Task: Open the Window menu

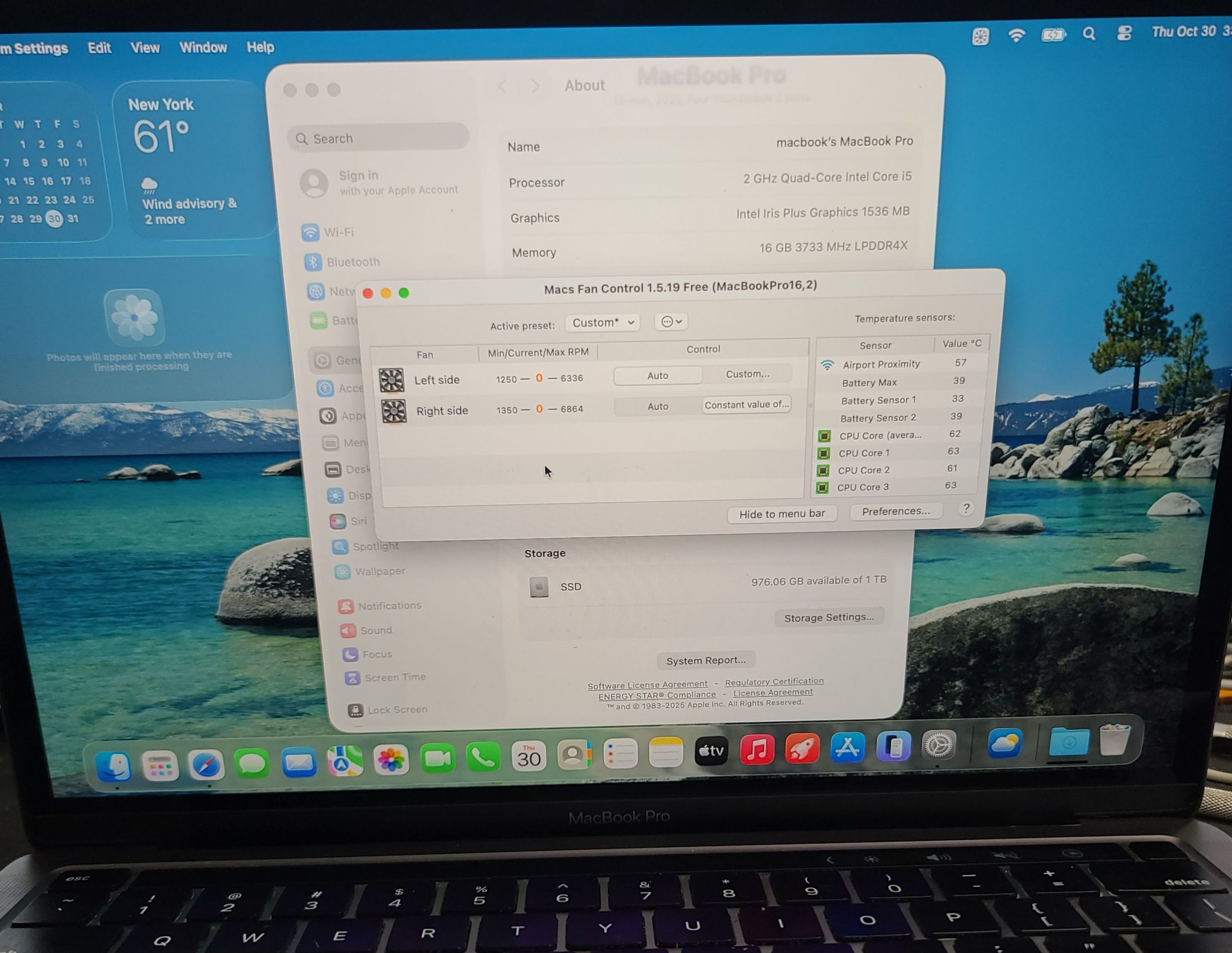Action: (203, 47)
